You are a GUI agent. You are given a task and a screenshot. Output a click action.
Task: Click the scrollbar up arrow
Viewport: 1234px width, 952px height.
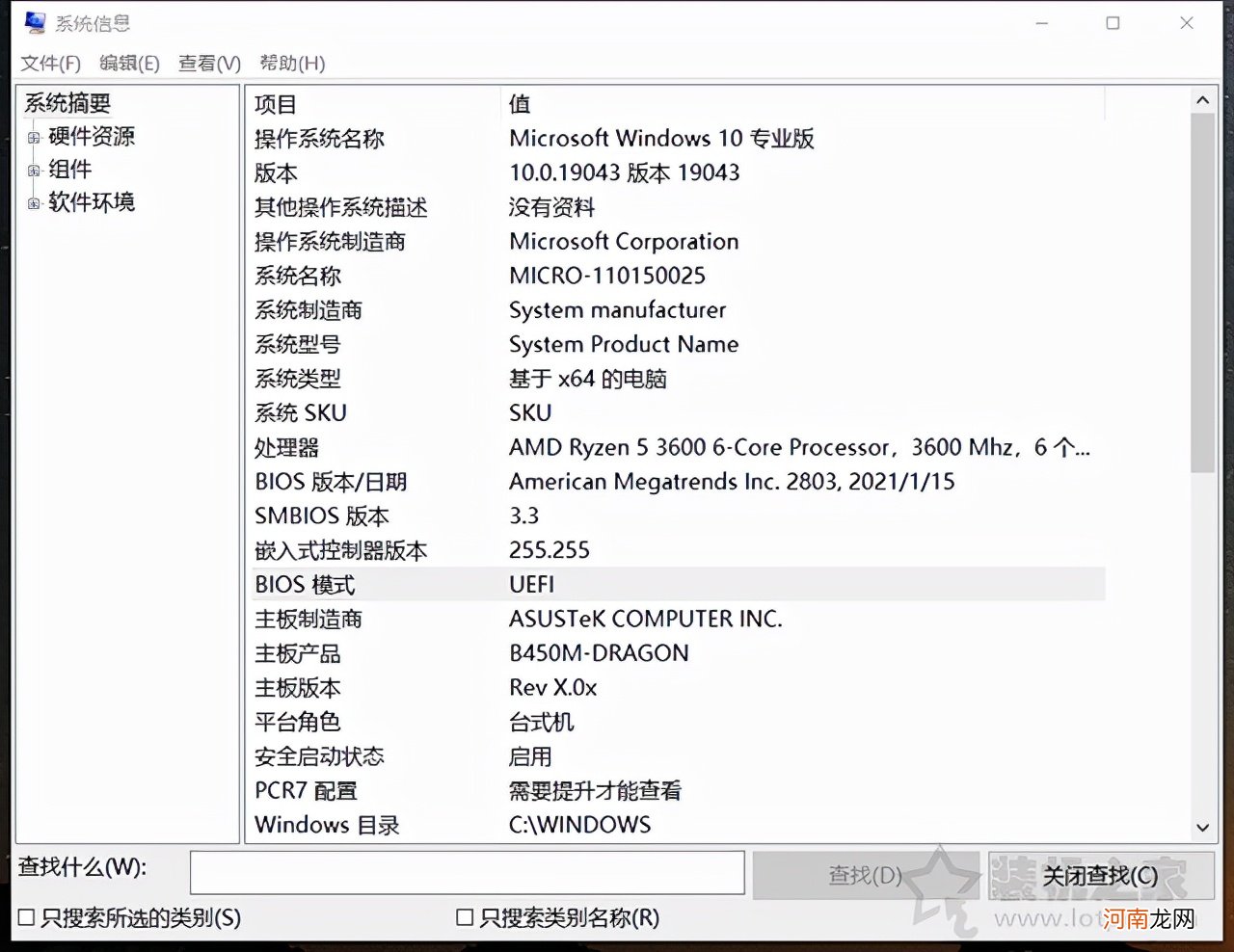1202,100
